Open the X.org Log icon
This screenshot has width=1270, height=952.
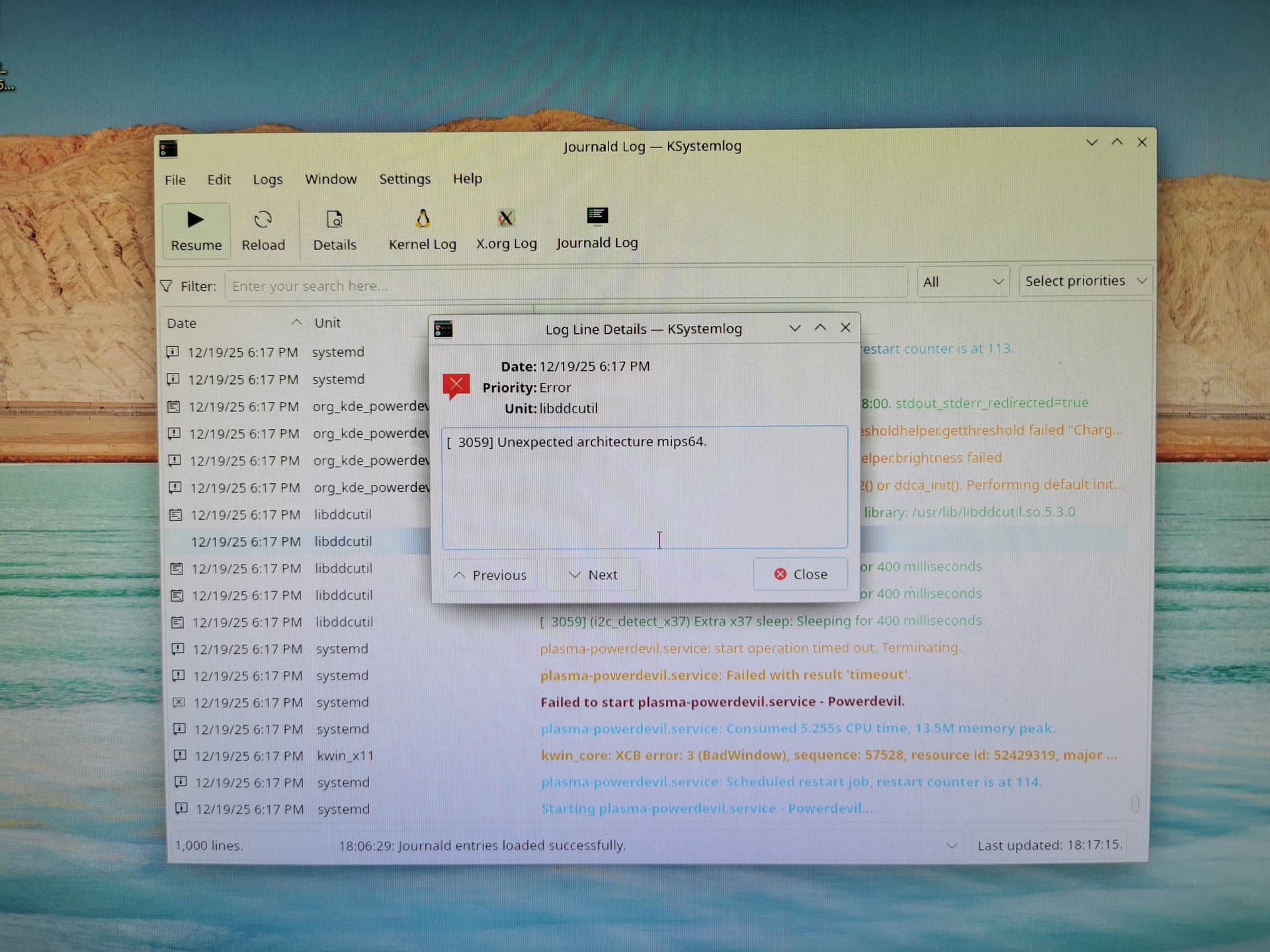coord(506,218)
